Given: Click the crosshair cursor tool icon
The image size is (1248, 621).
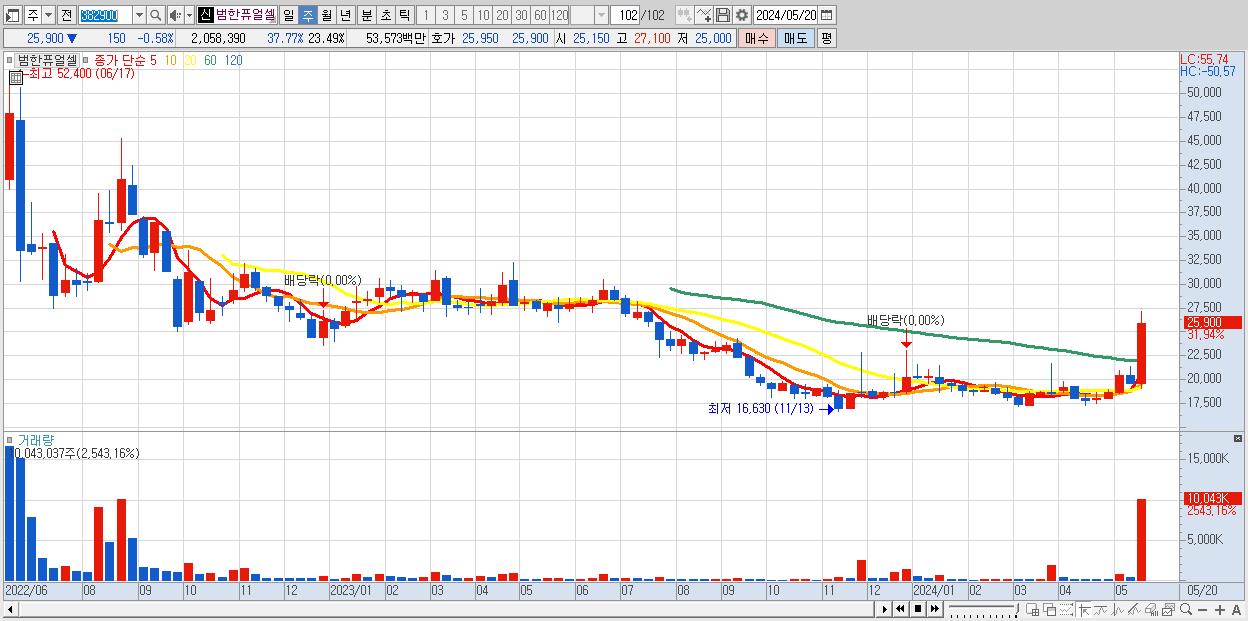Looking at the screenshot, I should (x=1085, y=609).
